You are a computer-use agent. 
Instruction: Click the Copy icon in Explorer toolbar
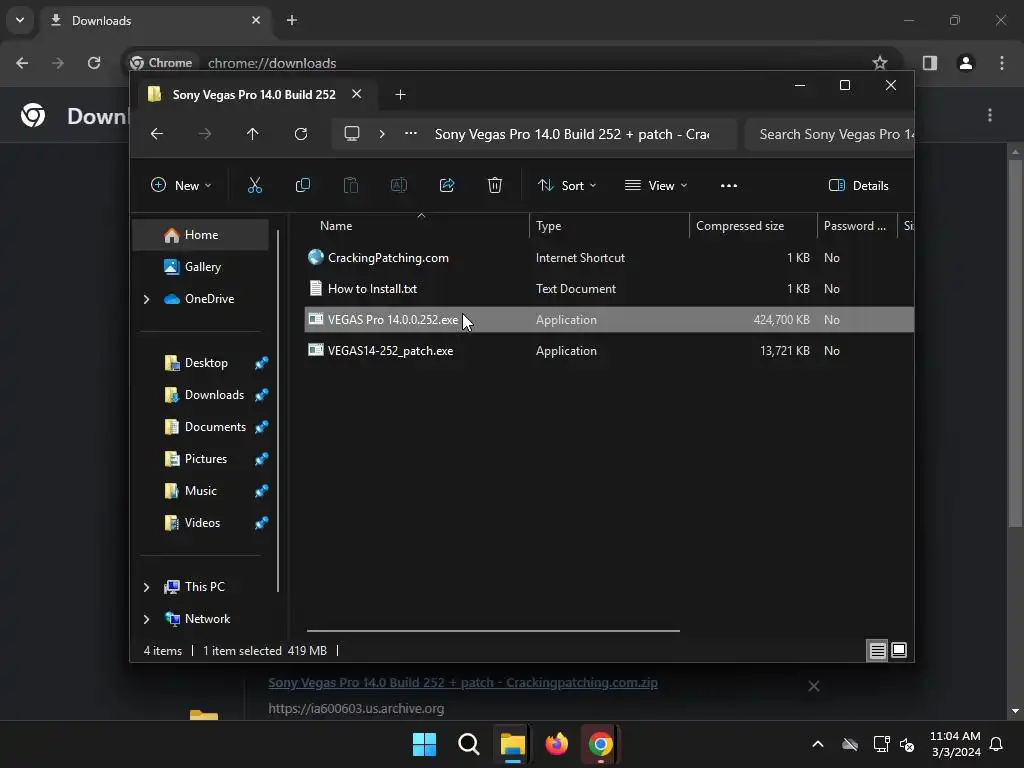click(x=302, y=185)
